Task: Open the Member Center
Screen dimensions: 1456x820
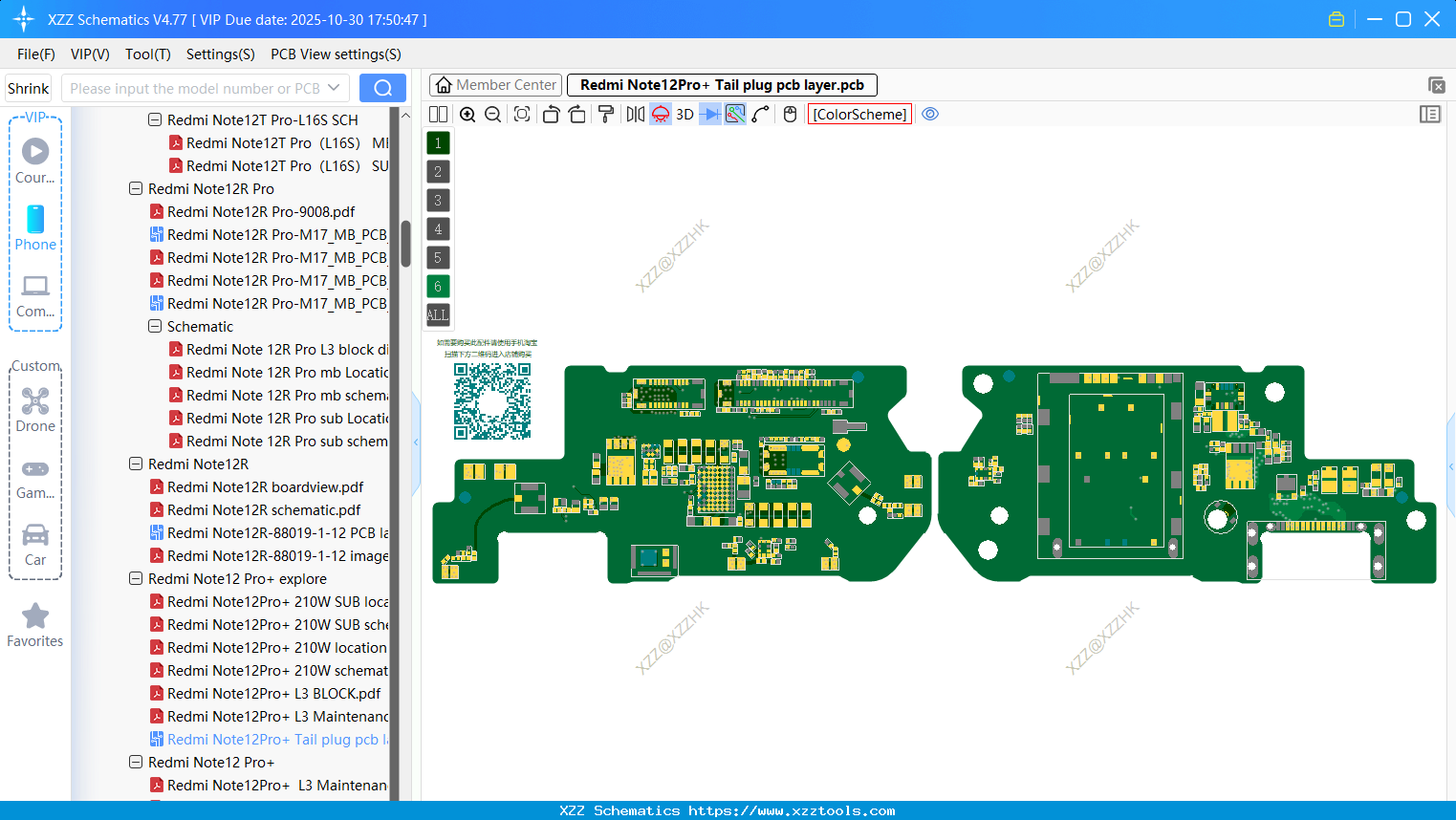Action: point(495,84)
